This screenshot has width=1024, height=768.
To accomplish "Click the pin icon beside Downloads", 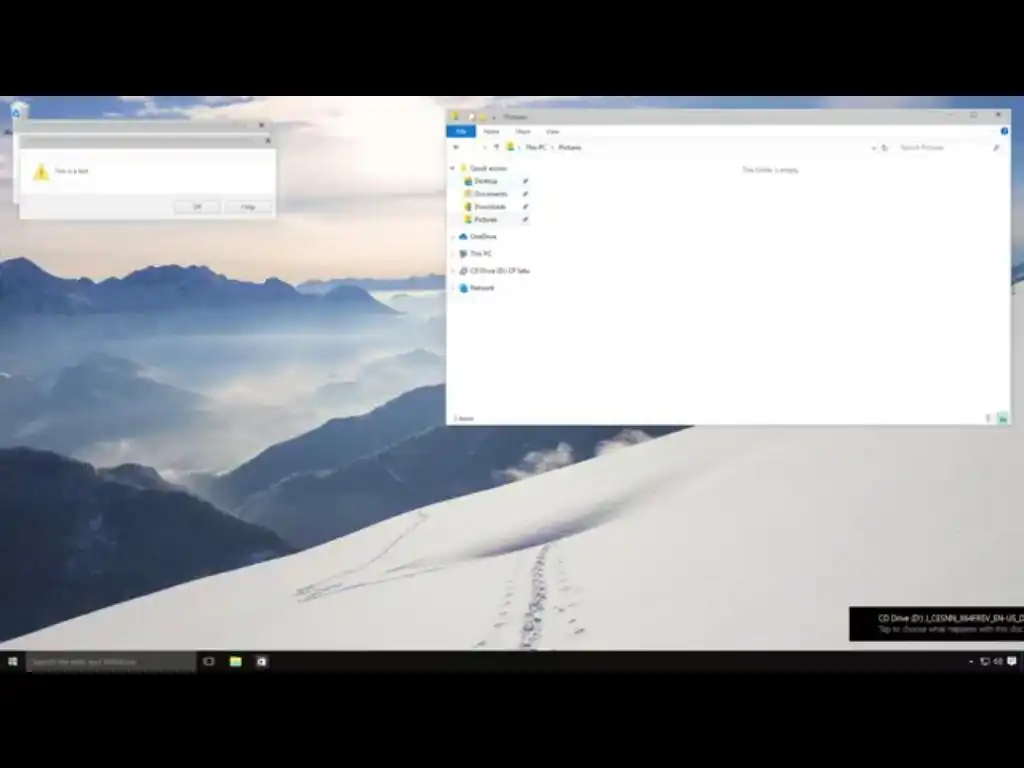I will (525, 207).
